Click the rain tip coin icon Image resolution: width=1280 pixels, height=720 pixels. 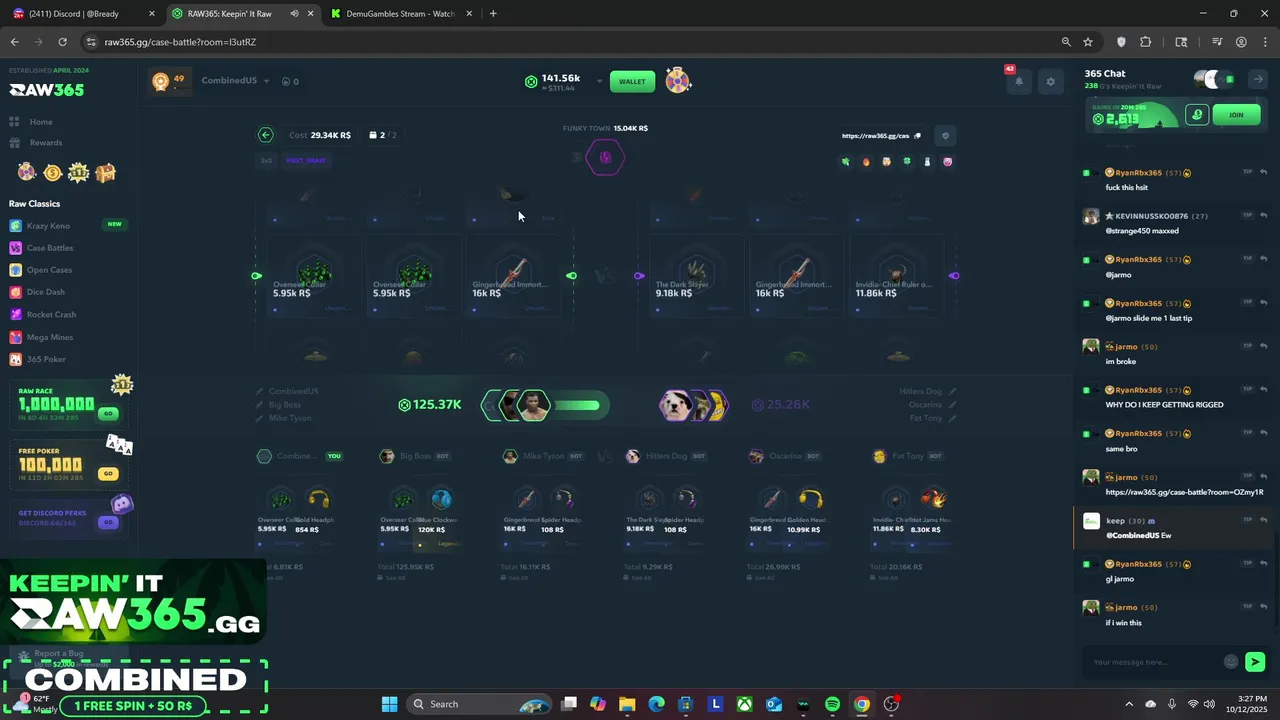click(1197, 115)
